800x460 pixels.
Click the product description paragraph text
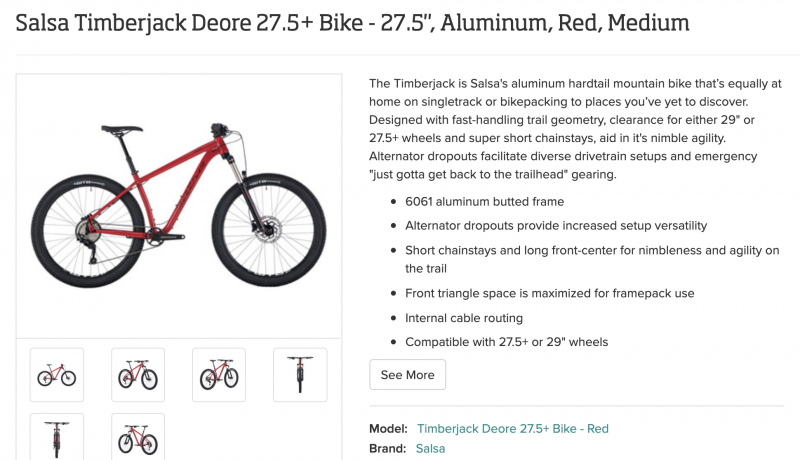point(575,129)
